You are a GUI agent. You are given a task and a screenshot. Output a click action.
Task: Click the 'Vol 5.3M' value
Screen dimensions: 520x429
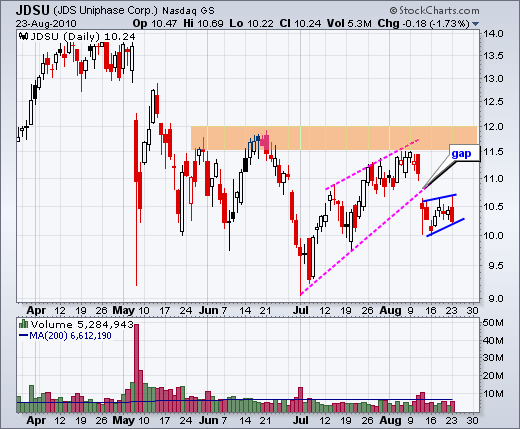349,24
